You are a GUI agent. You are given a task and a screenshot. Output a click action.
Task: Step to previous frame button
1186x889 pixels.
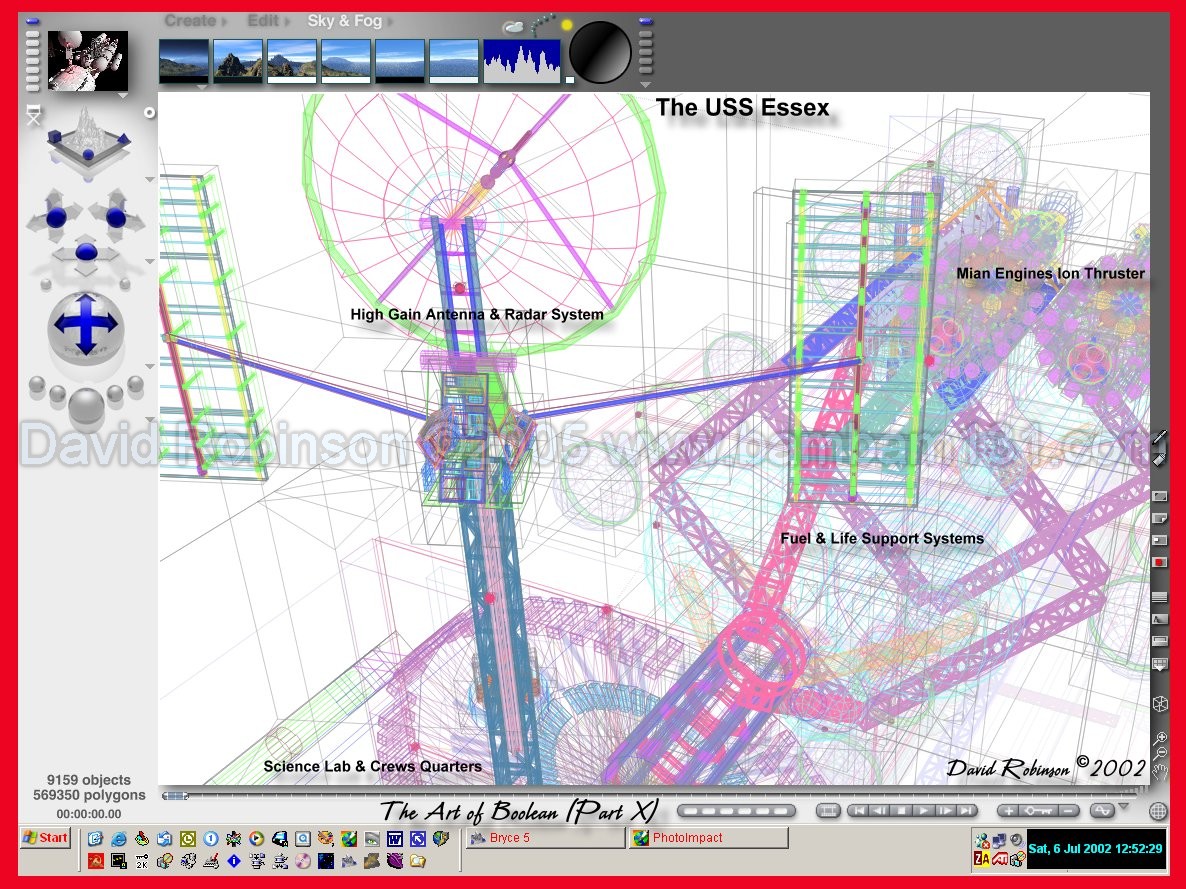click(x=879, y=810)
